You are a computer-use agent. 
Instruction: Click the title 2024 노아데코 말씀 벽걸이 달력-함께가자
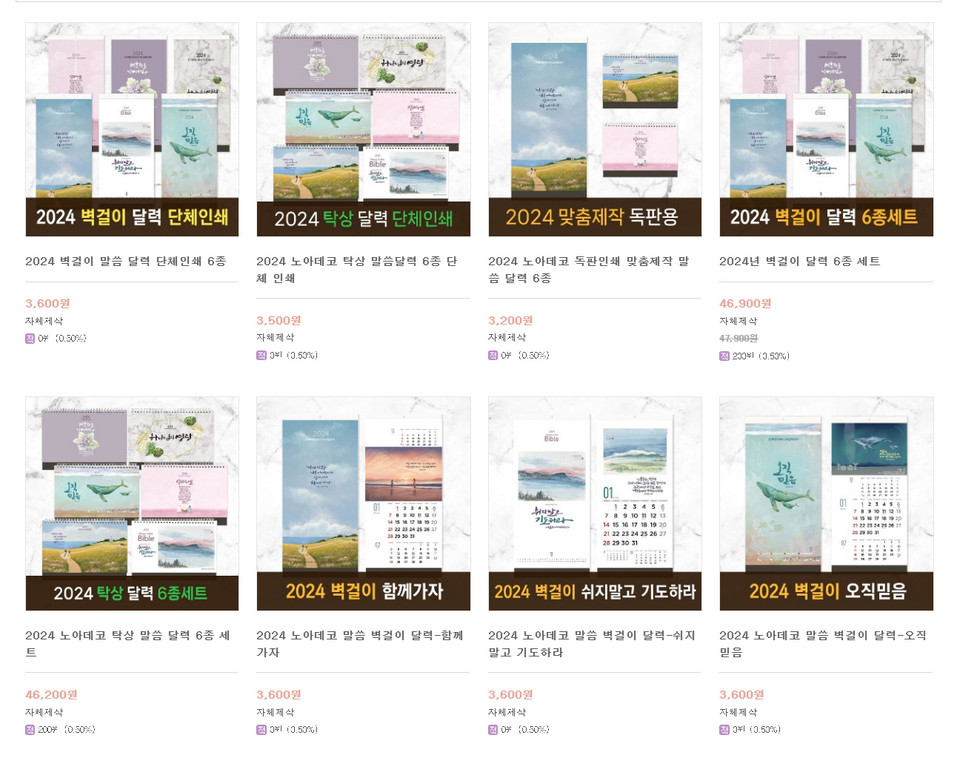pyautogui.click(x=359, y=644)
